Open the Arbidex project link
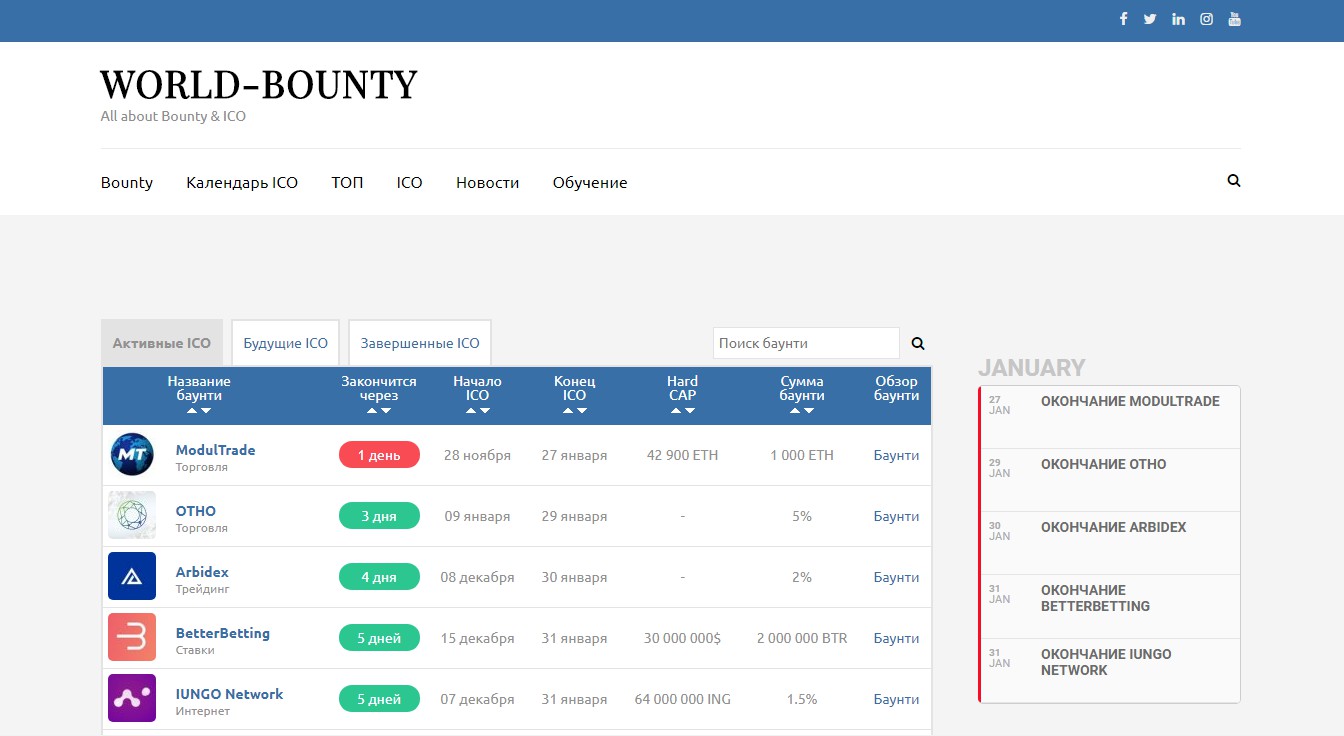1344x736 pixels. coord(202,572)
